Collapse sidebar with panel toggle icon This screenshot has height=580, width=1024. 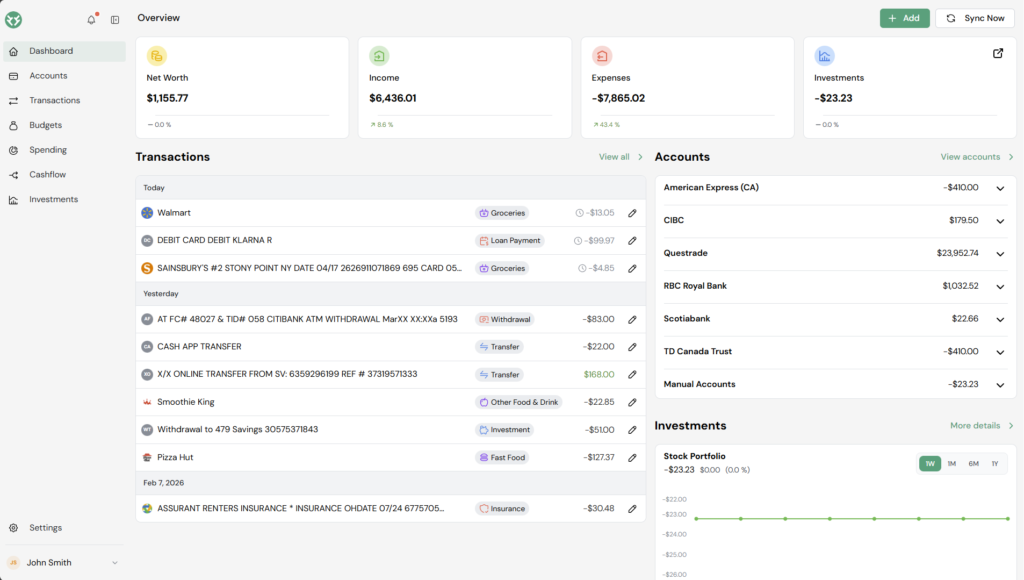(x=115, y=19)
